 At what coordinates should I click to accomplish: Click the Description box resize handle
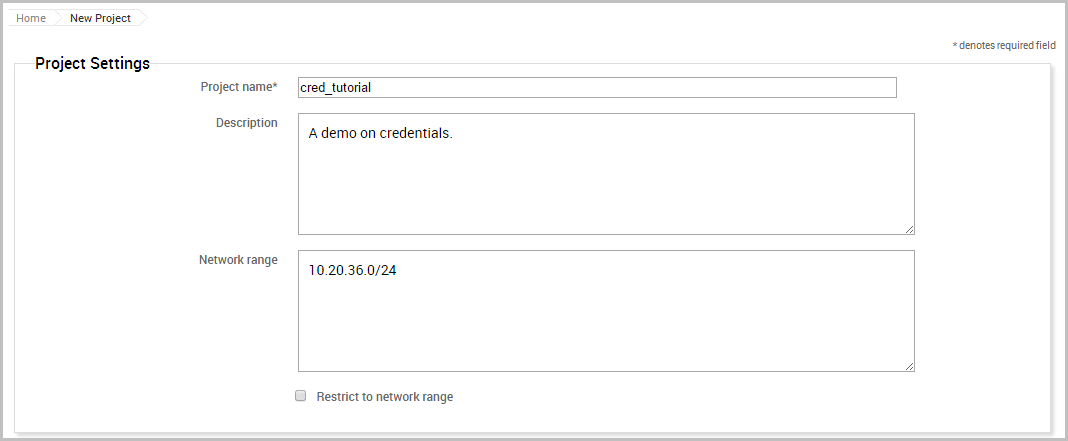coord(909,229)
